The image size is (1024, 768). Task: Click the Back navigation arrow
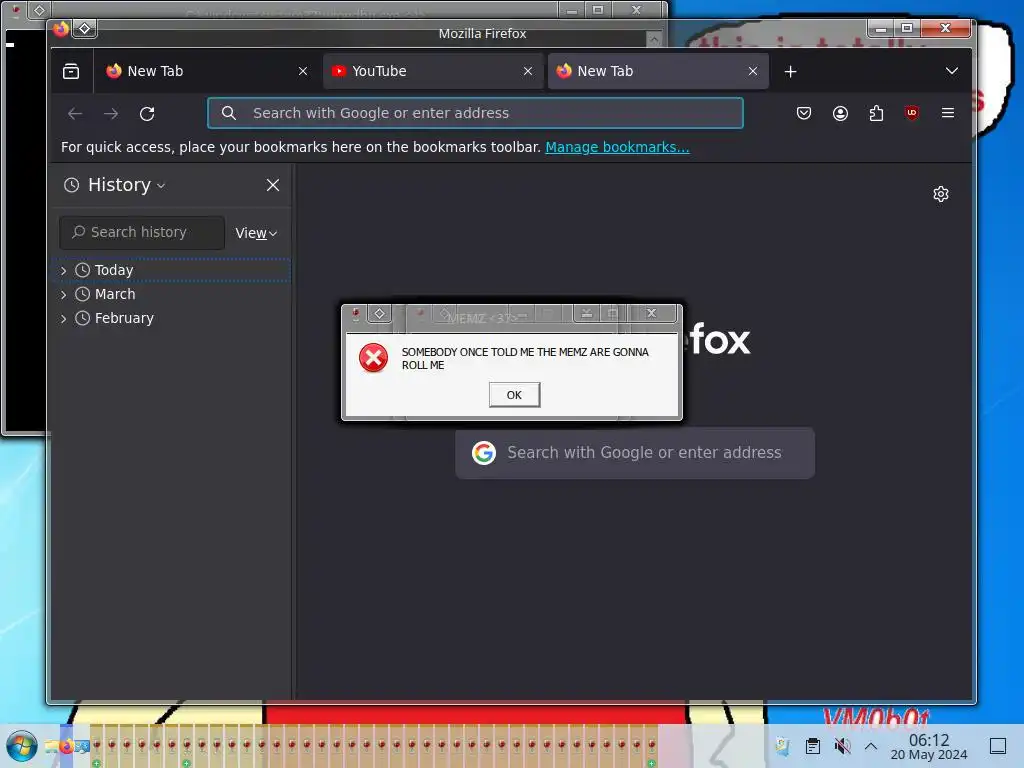[75, 114]
